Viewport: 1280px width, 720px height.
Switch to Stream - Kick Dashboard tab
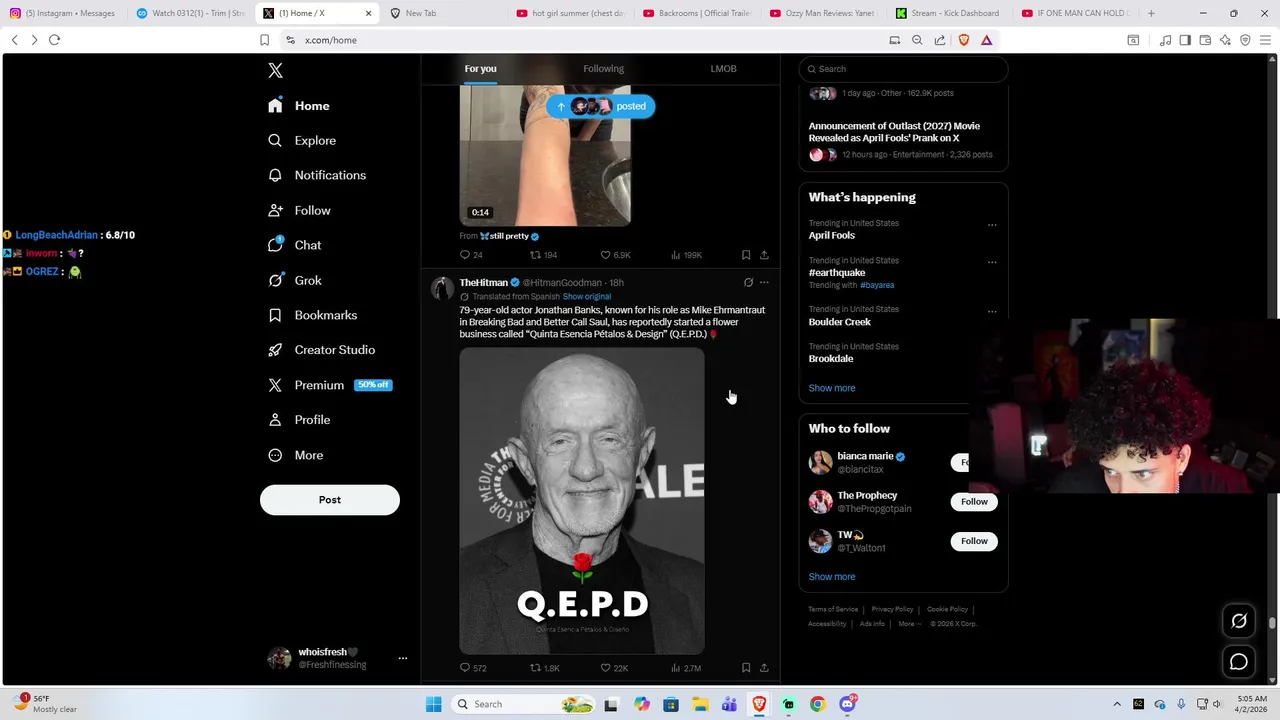946,13
